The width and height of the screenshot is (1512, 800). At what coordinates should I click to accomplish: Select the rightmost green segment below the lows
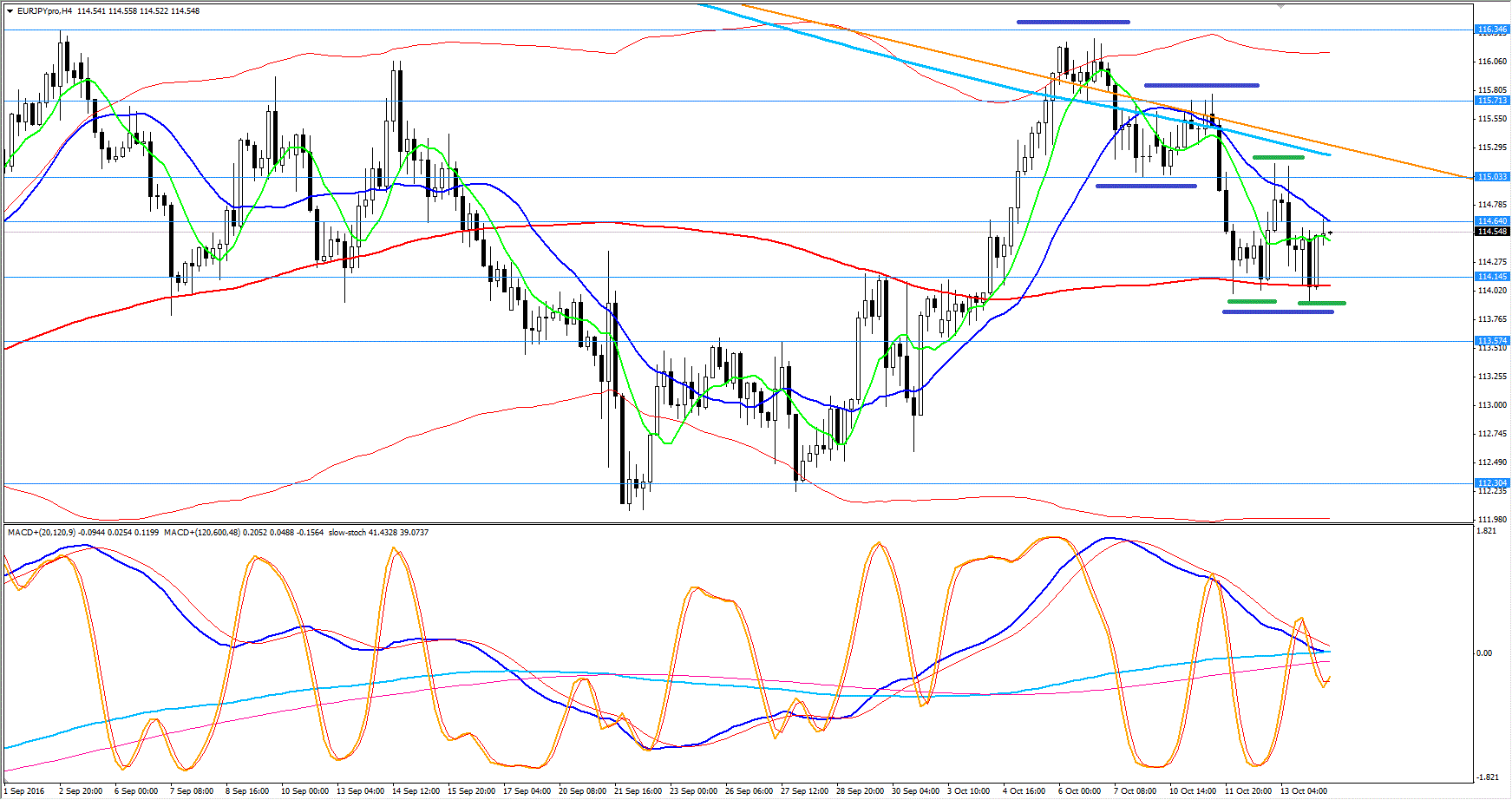coord(1322,303)
